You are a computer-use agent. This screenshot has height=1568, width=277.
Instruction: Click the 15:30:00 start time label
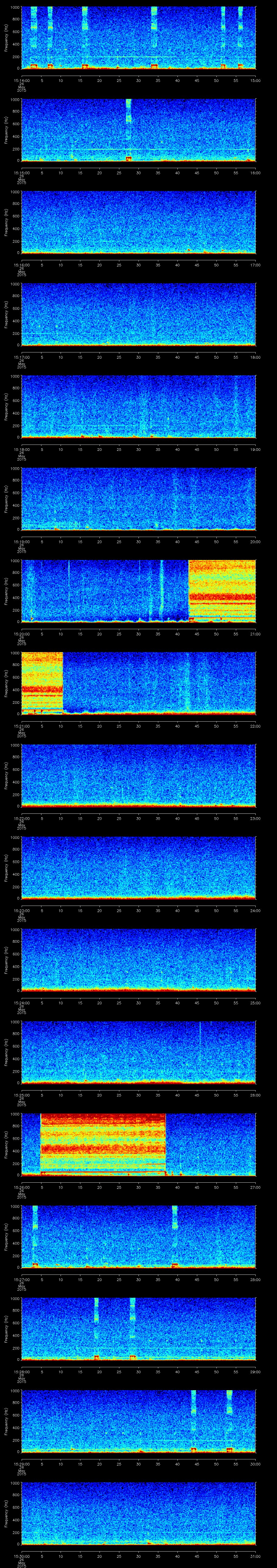click(x=21, y=1556)
